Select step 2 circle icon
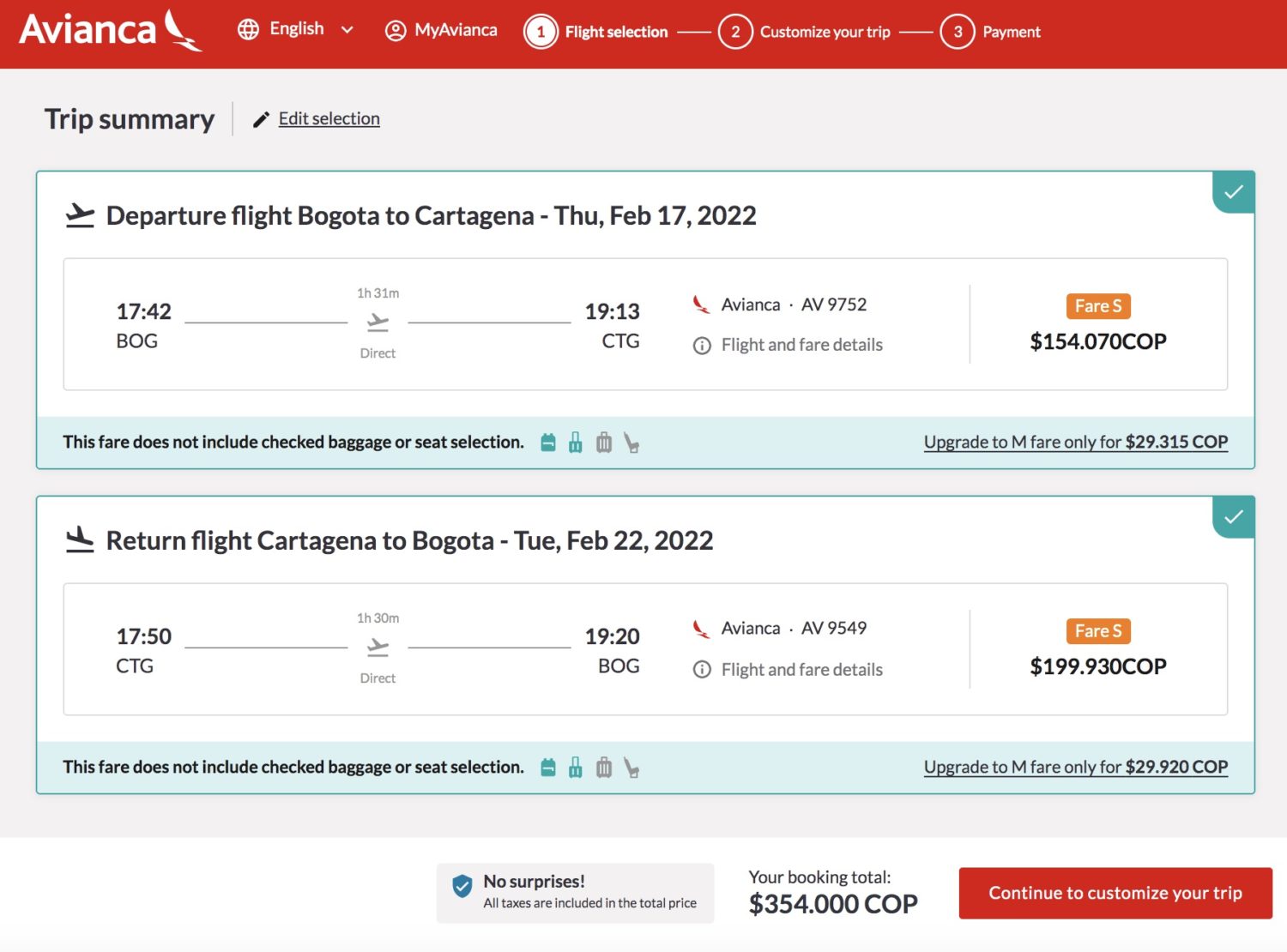Viewport: 1287px width, 952px height. [x=735, y=32]
